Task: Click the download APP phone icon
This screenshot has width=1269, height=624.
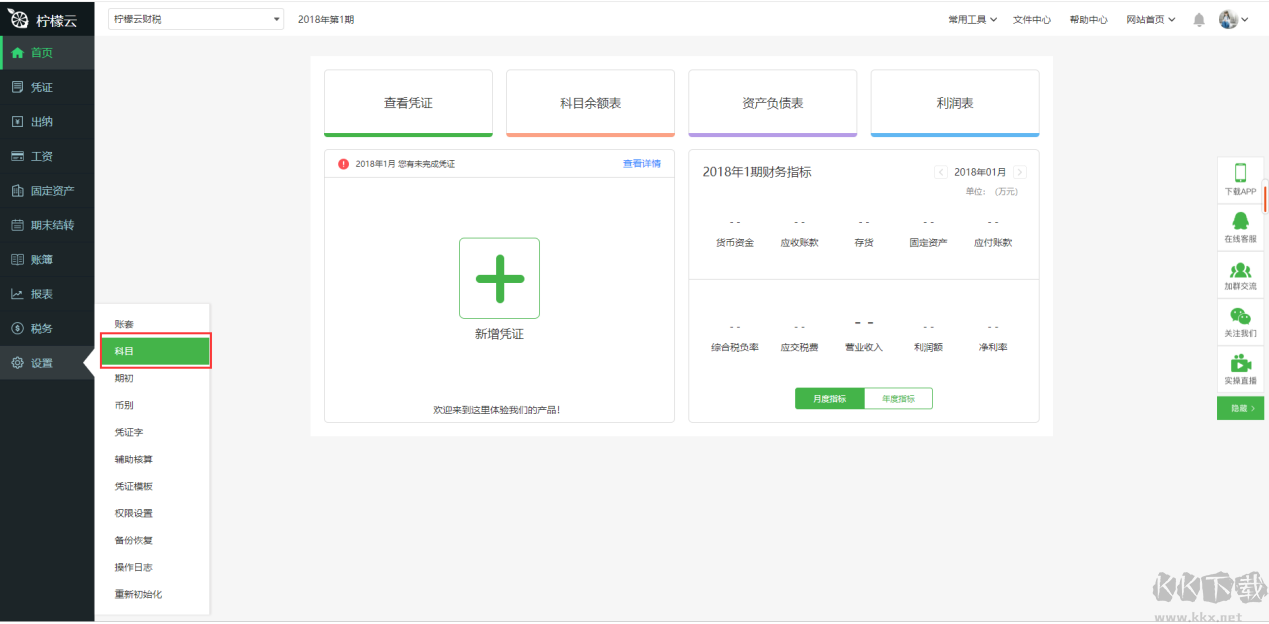Action: [1240, 173]
